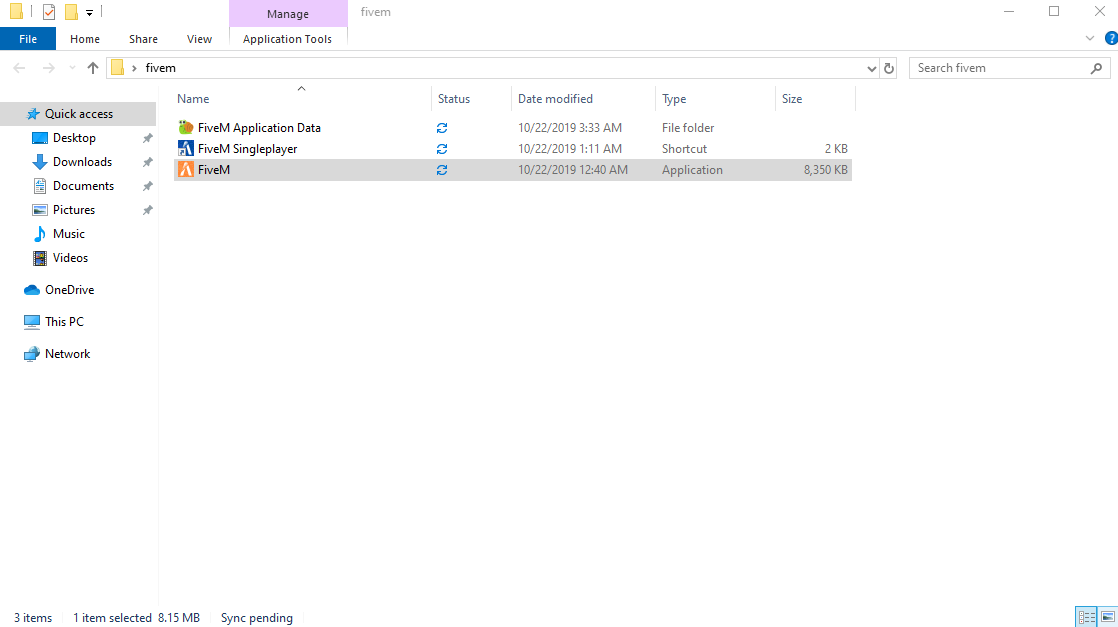The width and height of the screenshot is (1118, 627).
Task: Switch to Details view in status bar
Action: (1087, 617)
